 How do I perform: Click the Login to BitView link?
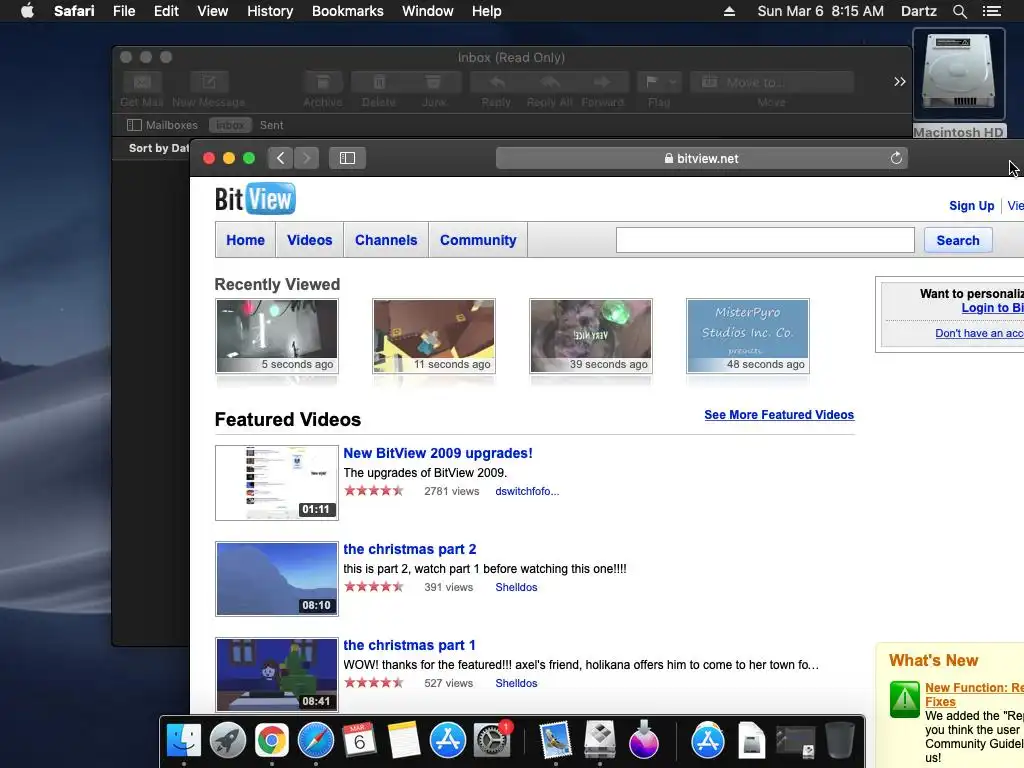pyautogui.click(x=992, y=308)
